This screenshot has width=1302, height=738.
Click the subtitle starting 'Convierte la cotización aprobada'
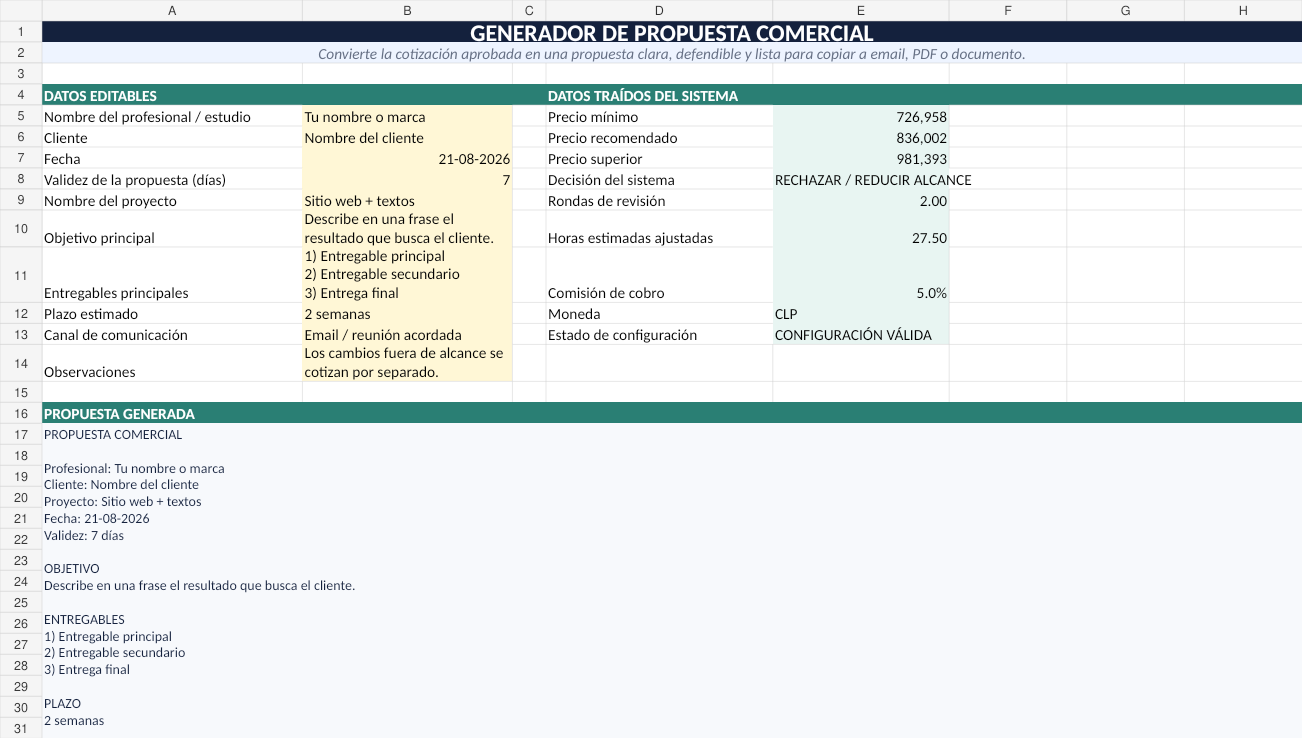pyautogui.click(x=672, y=54)
